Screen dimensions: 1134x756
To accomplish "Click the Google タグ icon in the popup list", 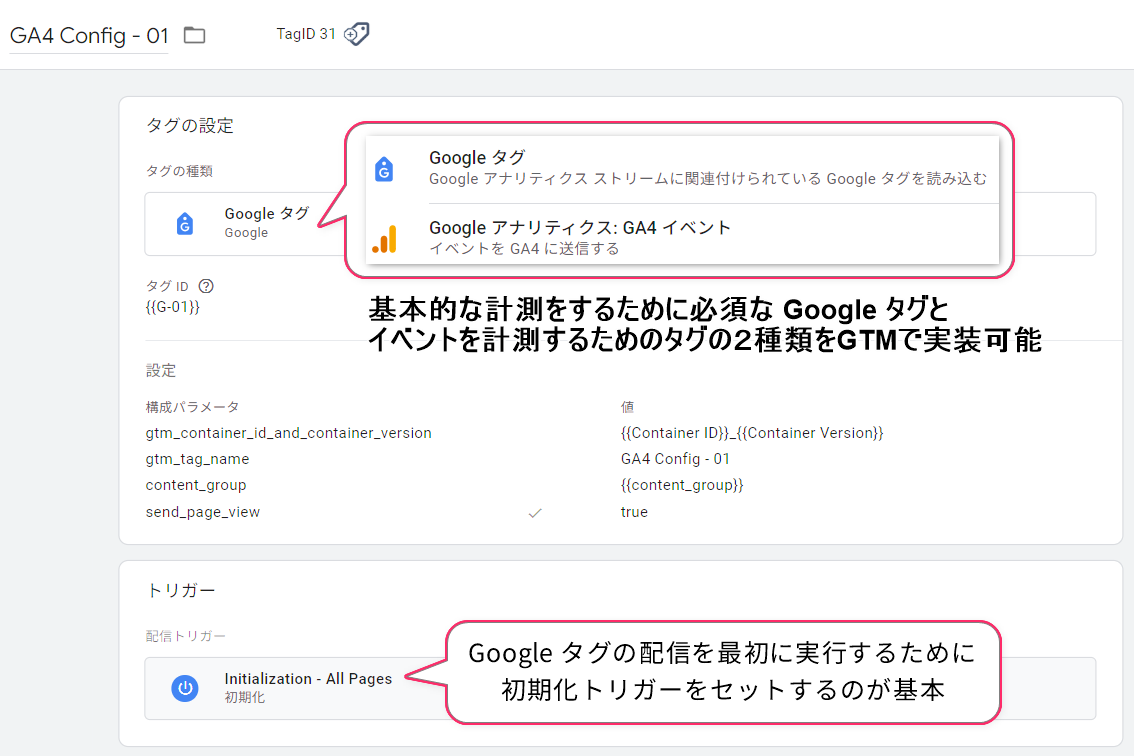I will (x=384, y=169).
